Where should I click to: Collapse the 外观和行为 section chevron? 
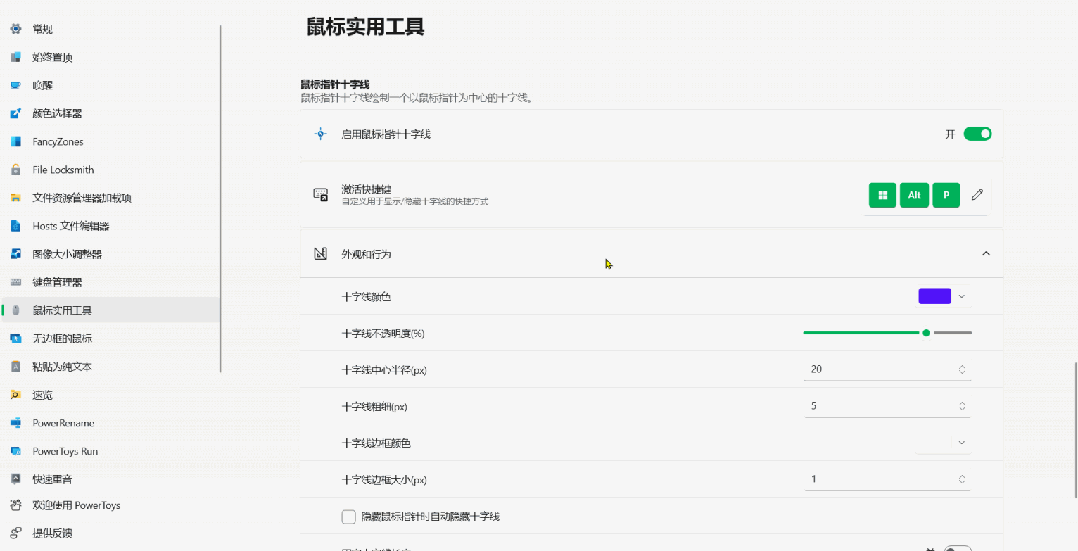986,254
